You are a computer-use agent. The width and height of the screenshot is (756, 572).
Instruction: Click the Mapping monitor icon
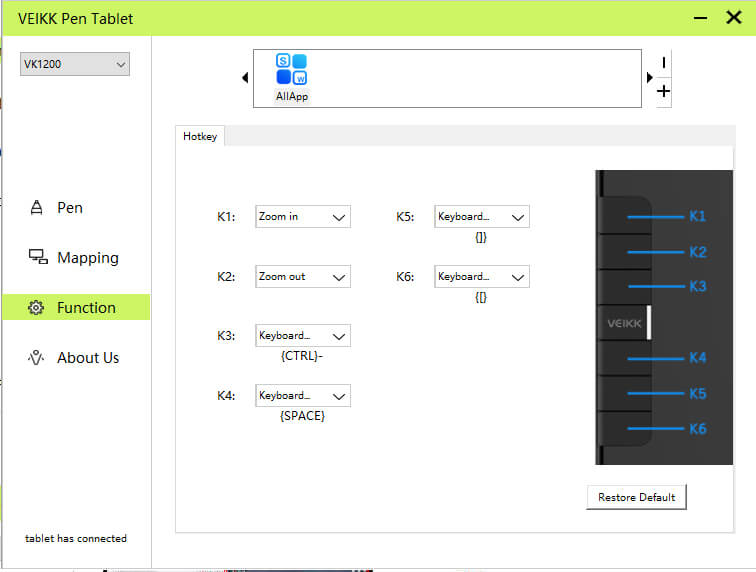tap(37, 258)
